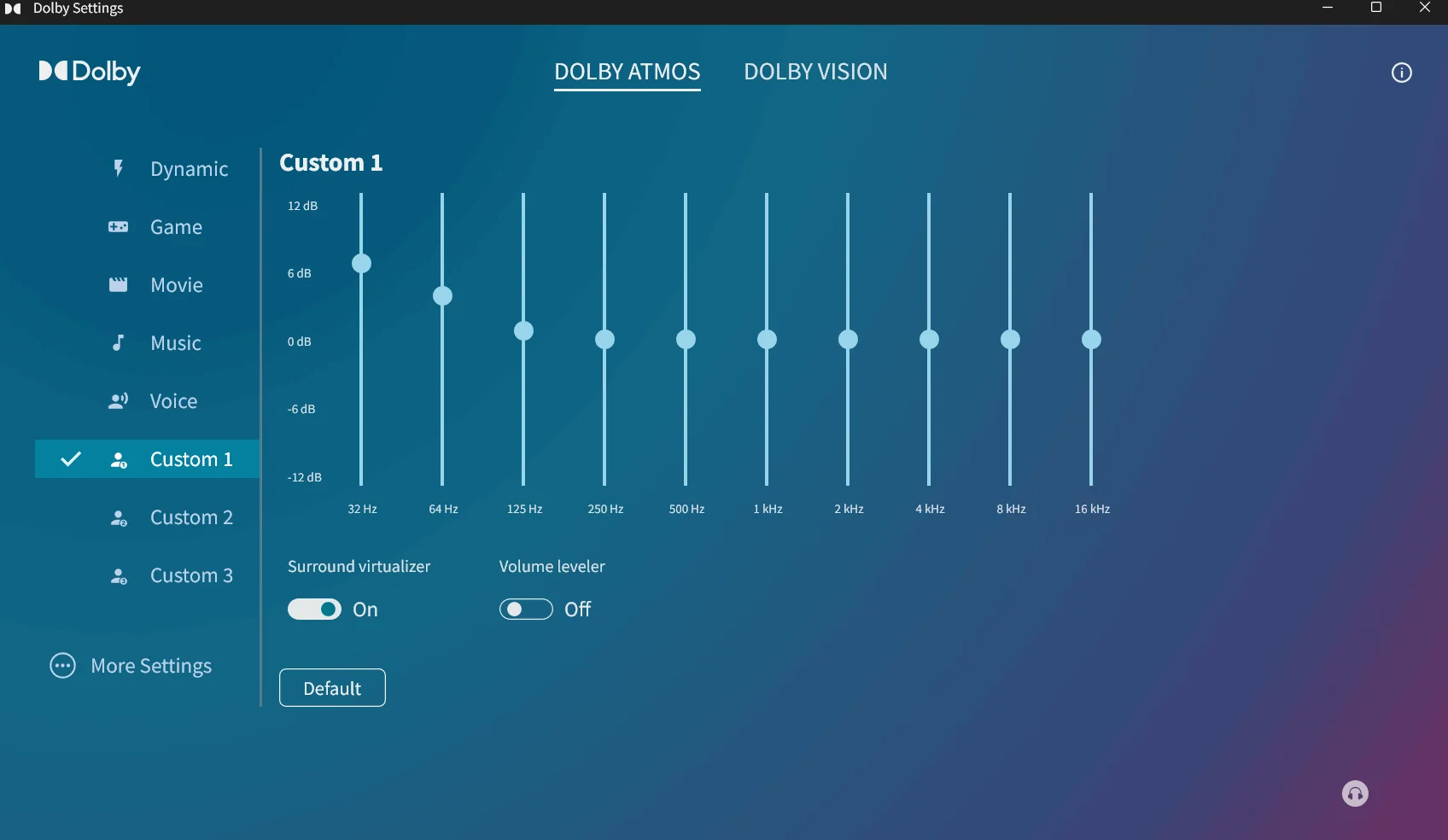Select the Dynamic sound profile
The height and width of the screenshot is (840, 1448).
point(148,169)
